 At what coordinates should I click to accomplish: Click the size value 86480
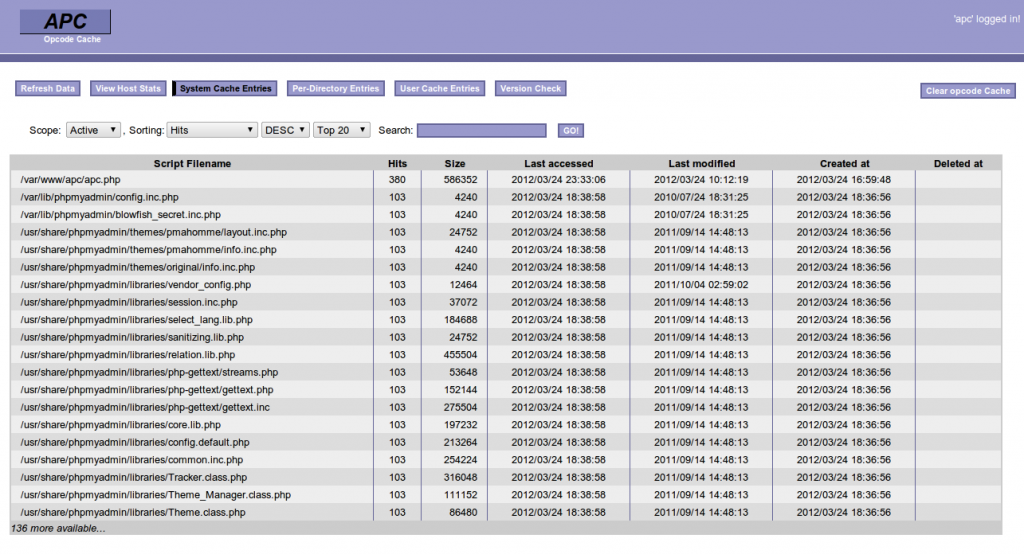(x=463, y=513)
